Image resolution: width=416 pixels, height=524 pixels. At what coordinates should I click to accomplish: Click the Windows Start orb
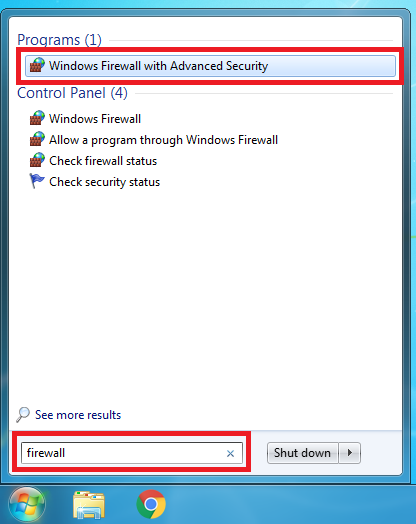coord(27,505)
